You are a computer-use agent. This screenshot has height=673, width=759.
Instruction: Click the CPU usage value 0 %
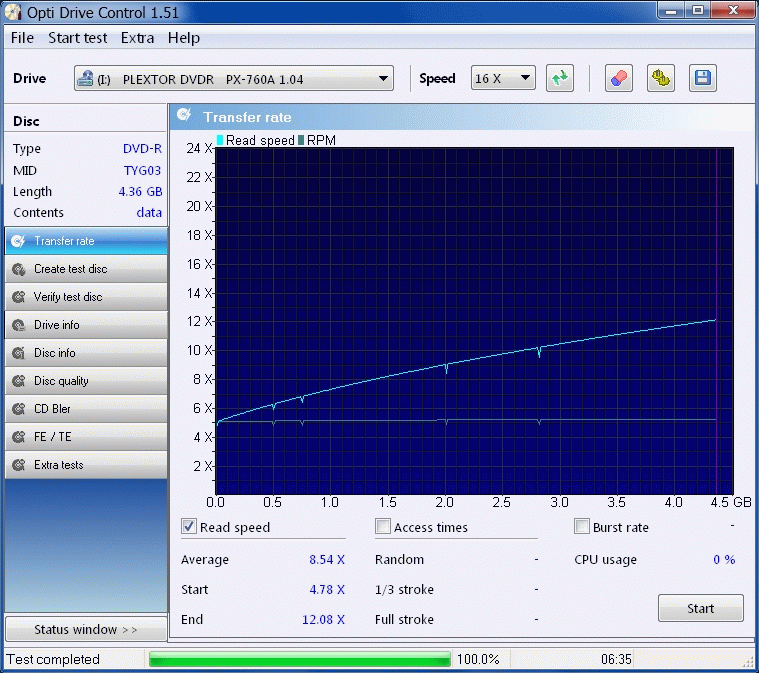pyautogui.click(x=724, y=560)
